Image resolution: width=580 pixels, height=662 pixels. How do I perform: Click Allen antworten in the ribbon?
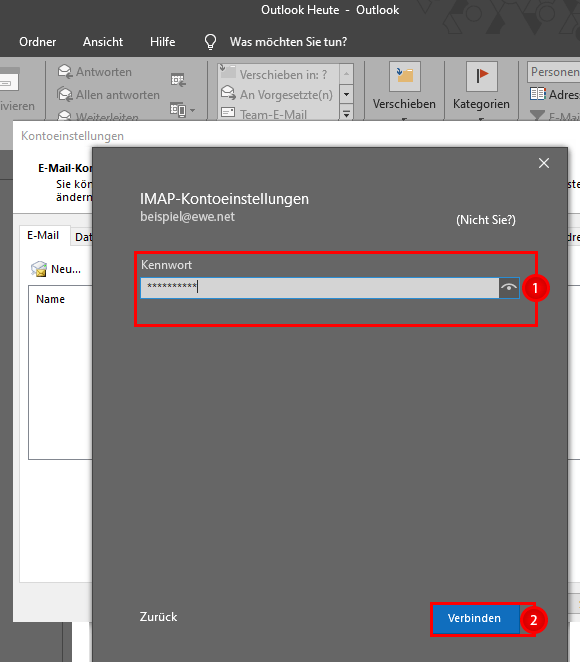(109, 95)
